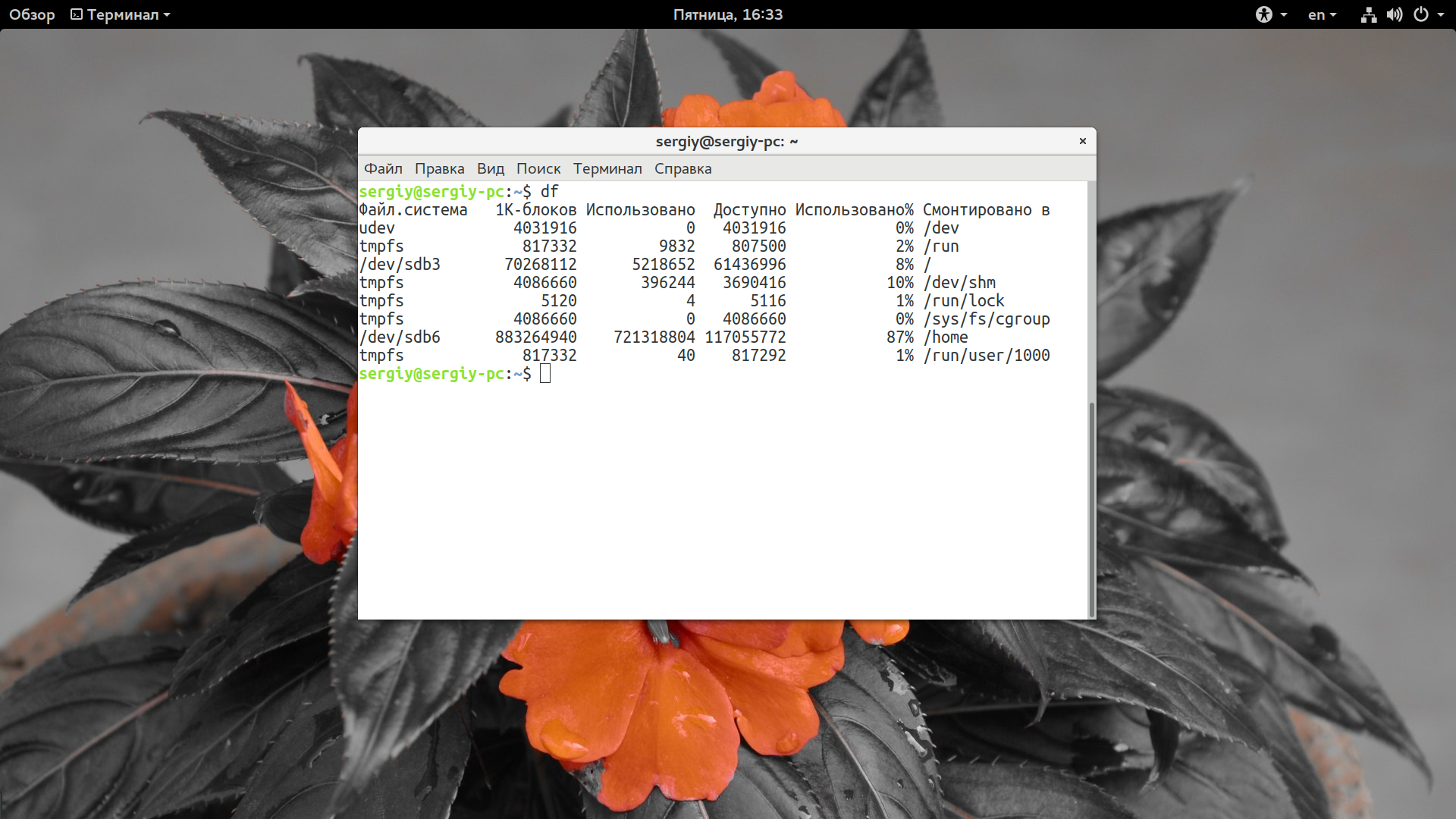Open the Файл menu

point(383,168)
